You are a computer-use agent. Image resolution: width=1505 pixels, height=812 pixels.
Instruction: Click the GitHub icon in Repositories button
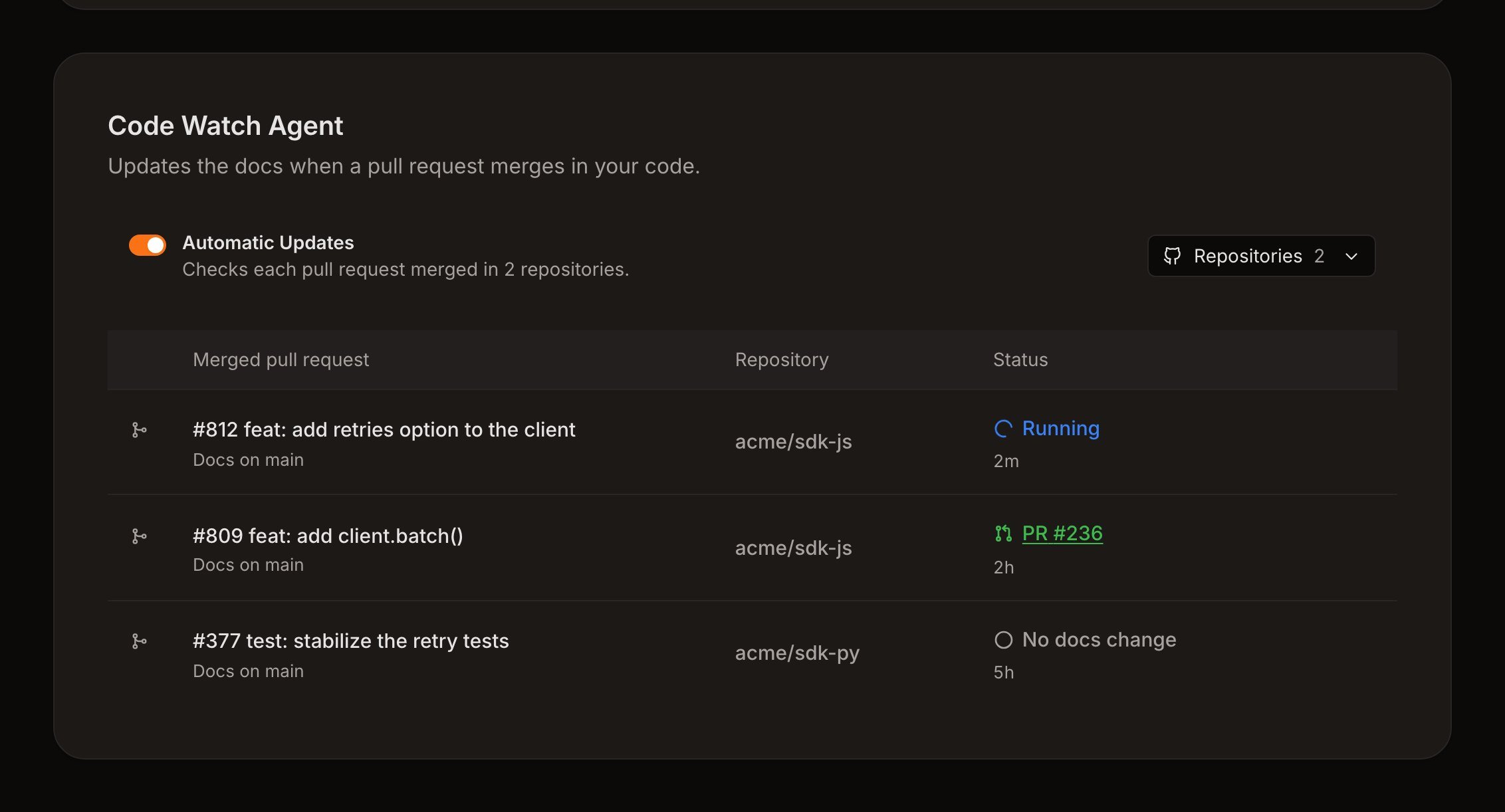1172,256
